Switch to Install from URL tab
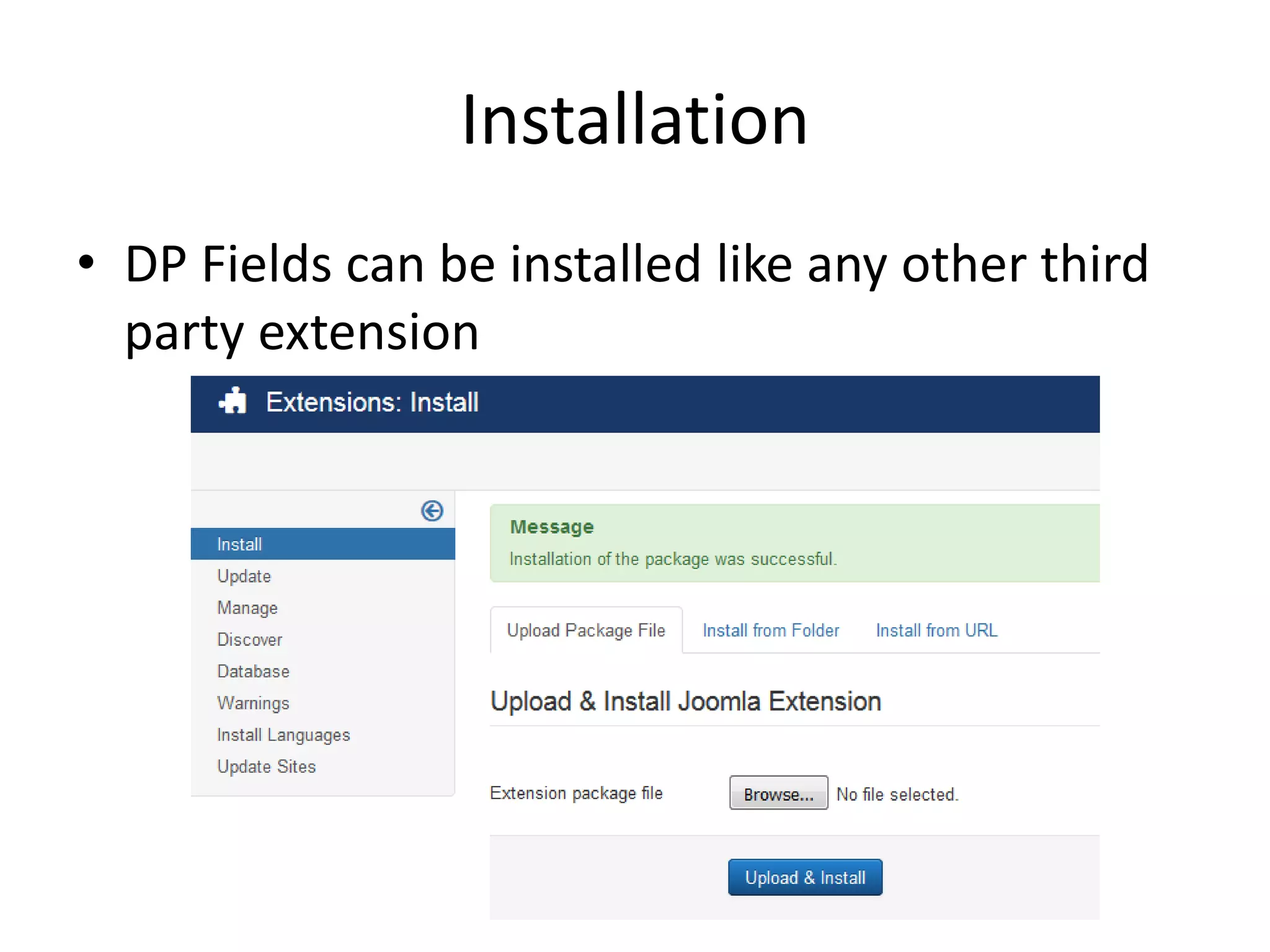The image size is (1270, 952). [x=936, y=630]
